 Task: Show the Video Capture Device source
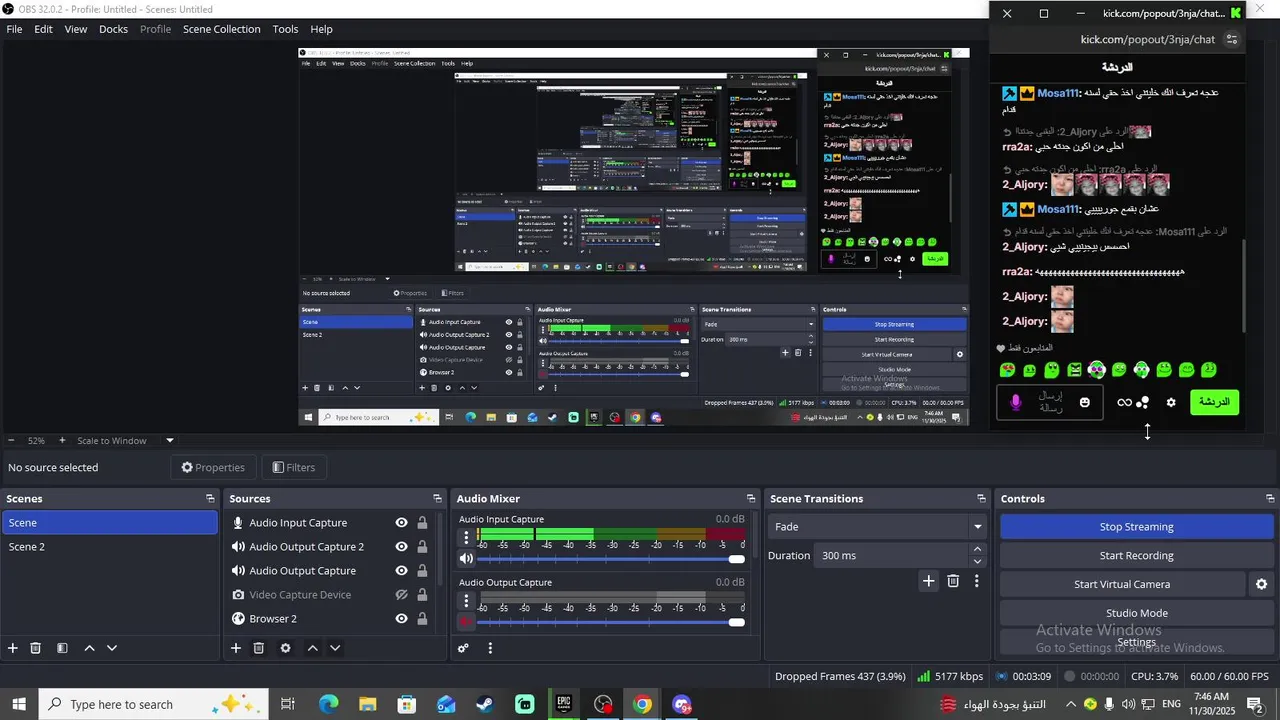401,595
